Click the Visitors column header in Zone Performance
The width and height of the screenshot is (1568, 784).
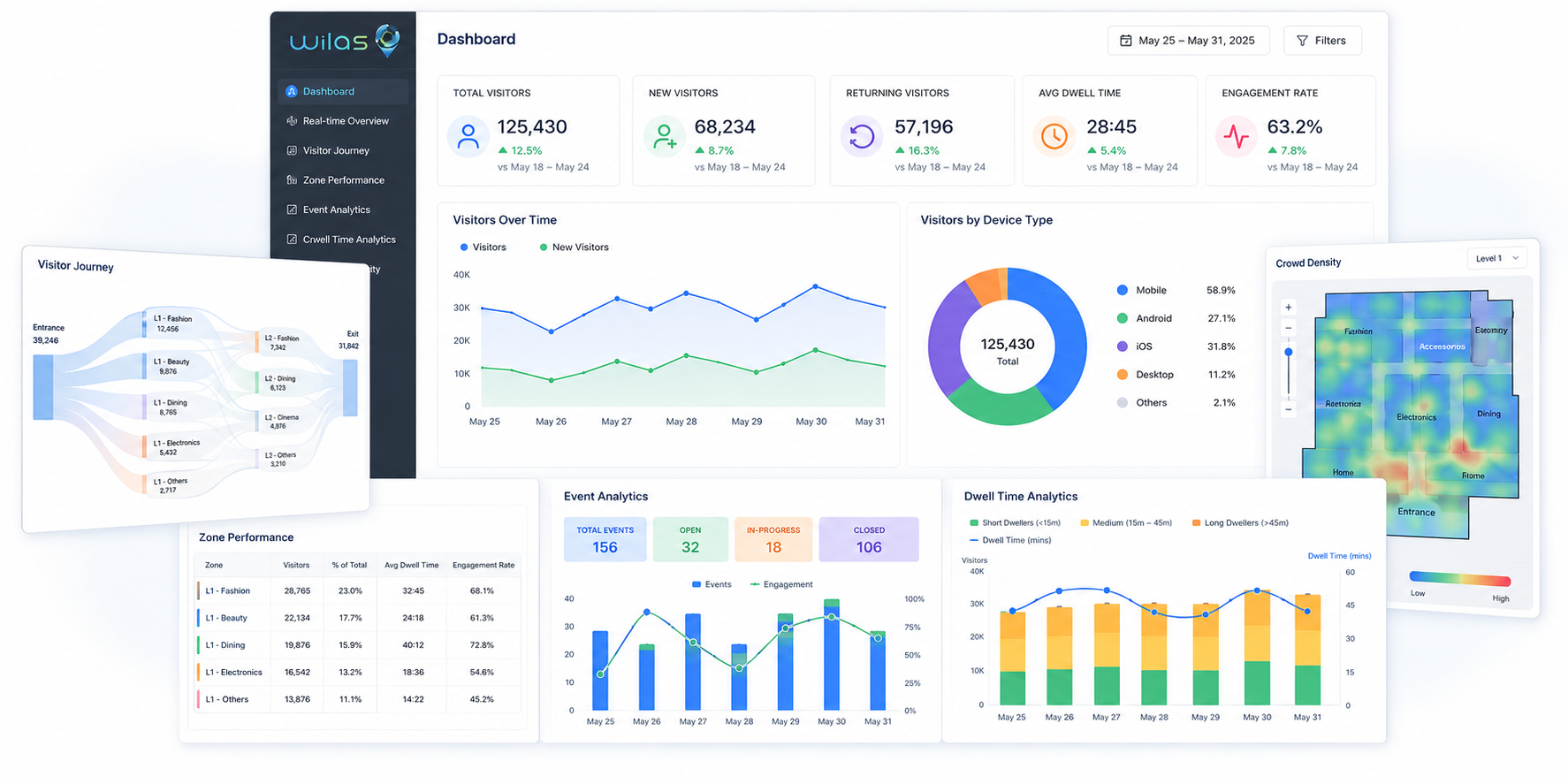coord(296,566)
